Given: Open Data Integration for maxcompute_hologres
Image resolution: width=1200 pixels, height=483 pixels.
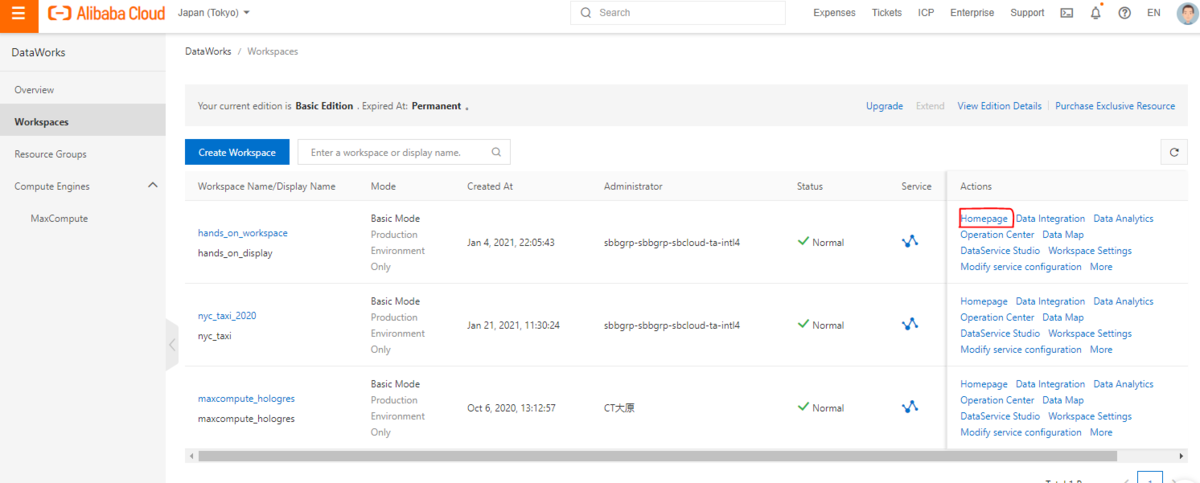Looking at the screenshot, I should pyautogui.click(x=1050, y=384).
